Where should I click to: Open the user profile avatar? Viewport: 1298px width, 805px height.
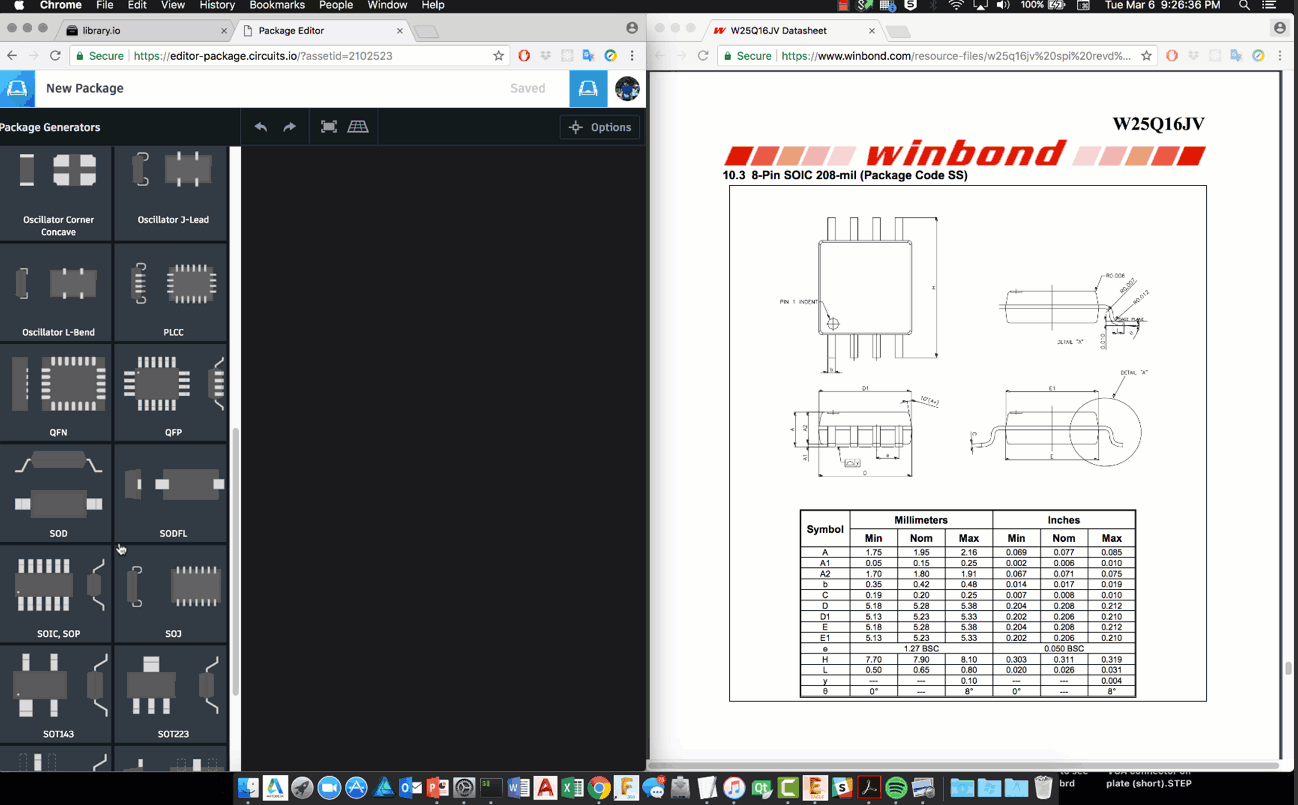pyautogui.click(x=627, y=89)
